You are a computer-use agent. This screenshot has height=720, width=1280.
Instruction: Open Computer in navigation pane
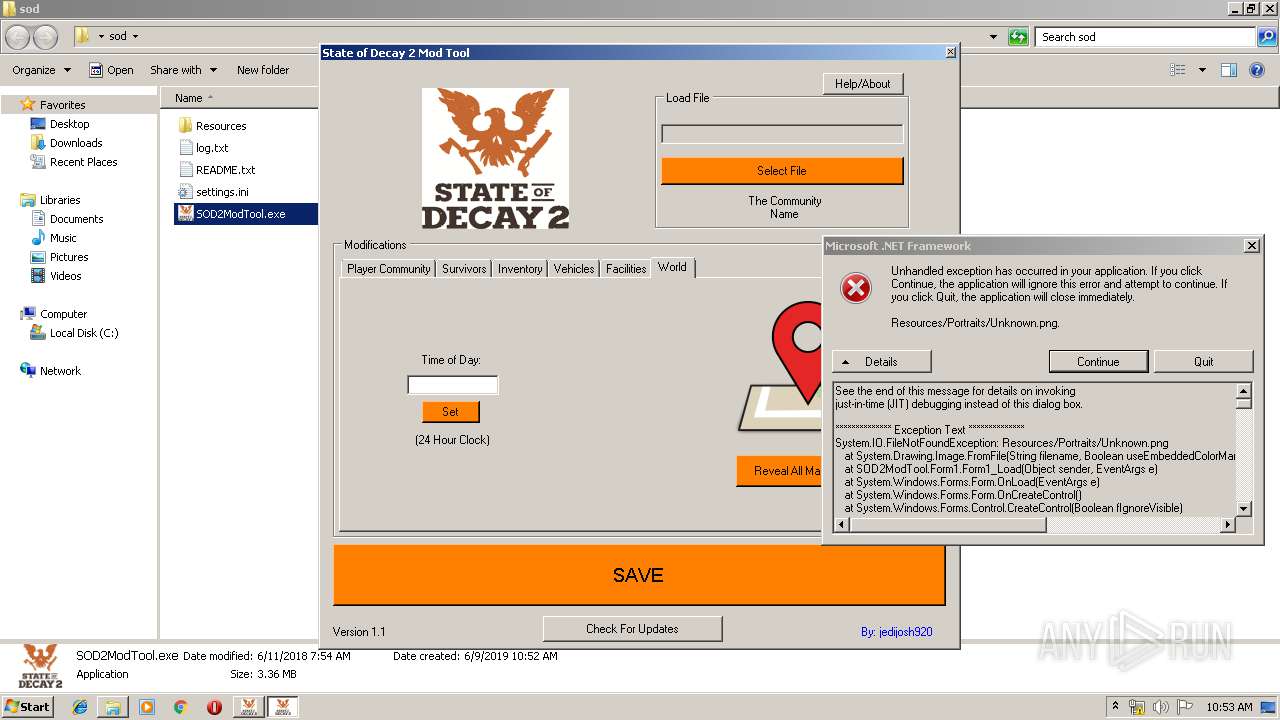(63, 314)
